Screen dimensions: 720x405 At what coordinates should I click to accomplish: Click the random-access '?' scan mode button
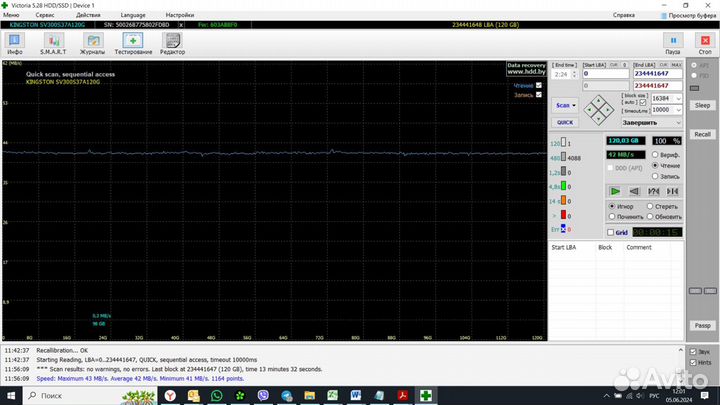click(653, 191)
